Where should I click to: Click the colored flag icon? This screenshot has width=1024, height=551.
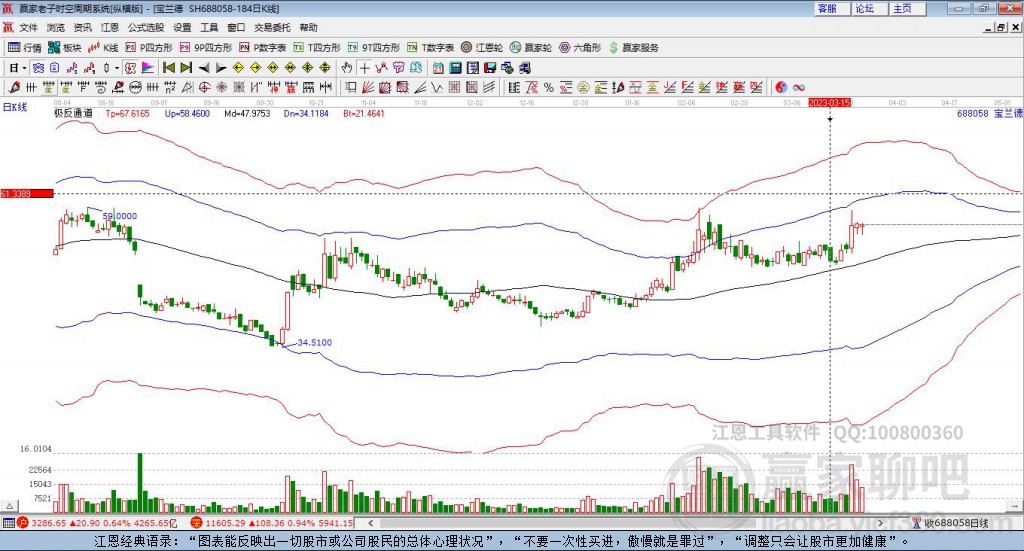pos(148,68)
